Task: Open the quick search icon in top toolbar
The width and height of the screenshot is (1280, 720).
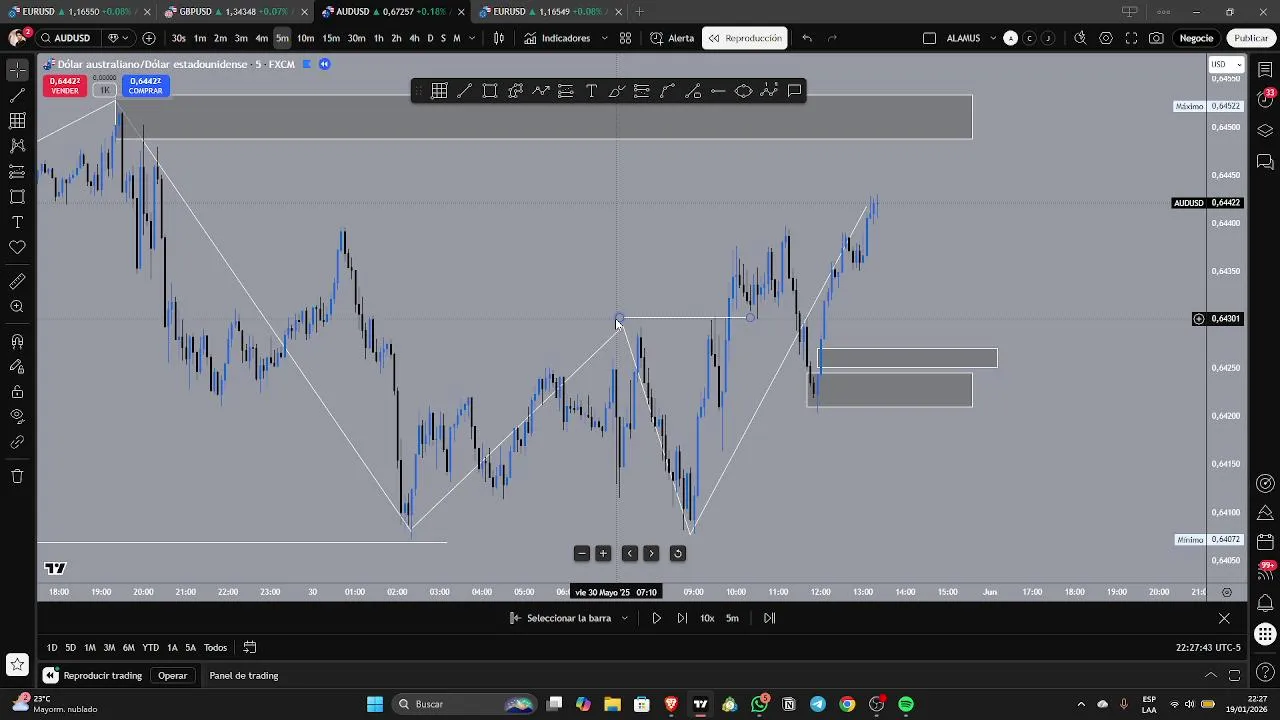Action: [x=1080, y=38]
